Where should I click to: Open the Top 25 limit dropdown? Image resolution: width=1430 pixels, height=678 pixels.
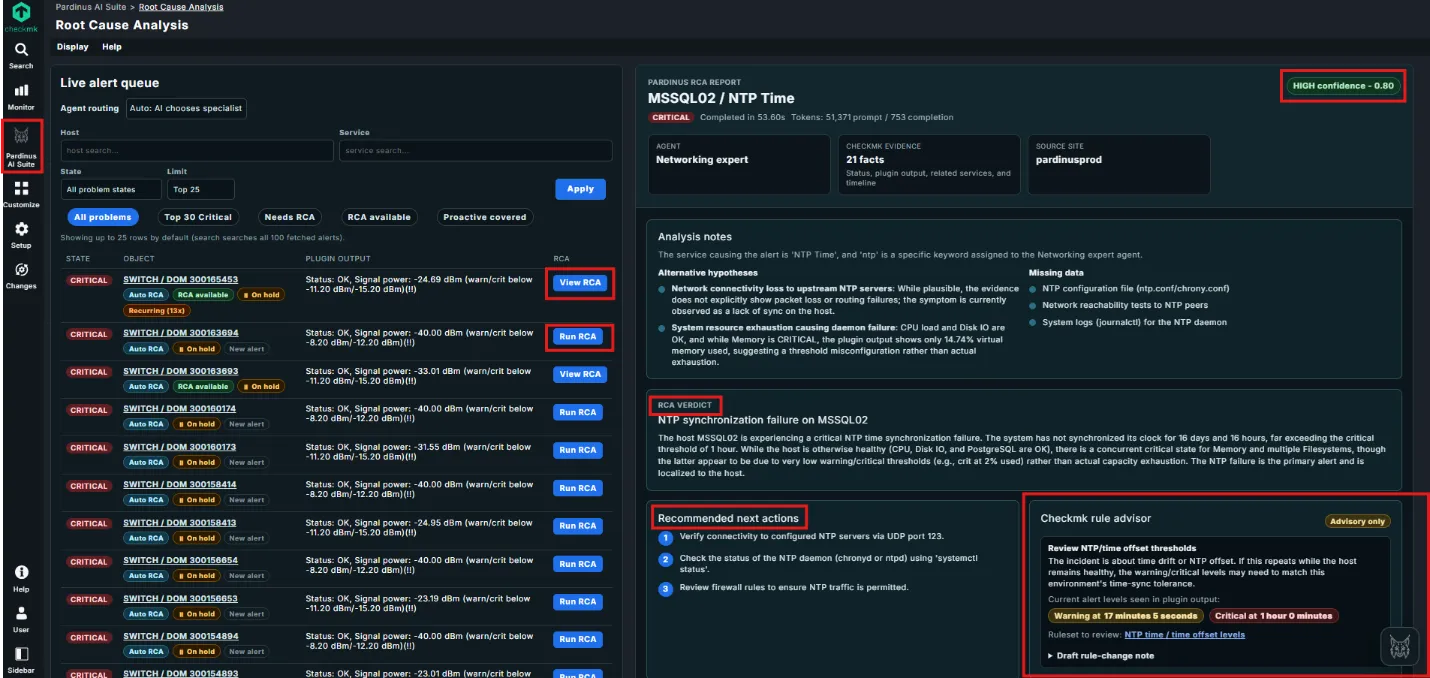(201, 189)
